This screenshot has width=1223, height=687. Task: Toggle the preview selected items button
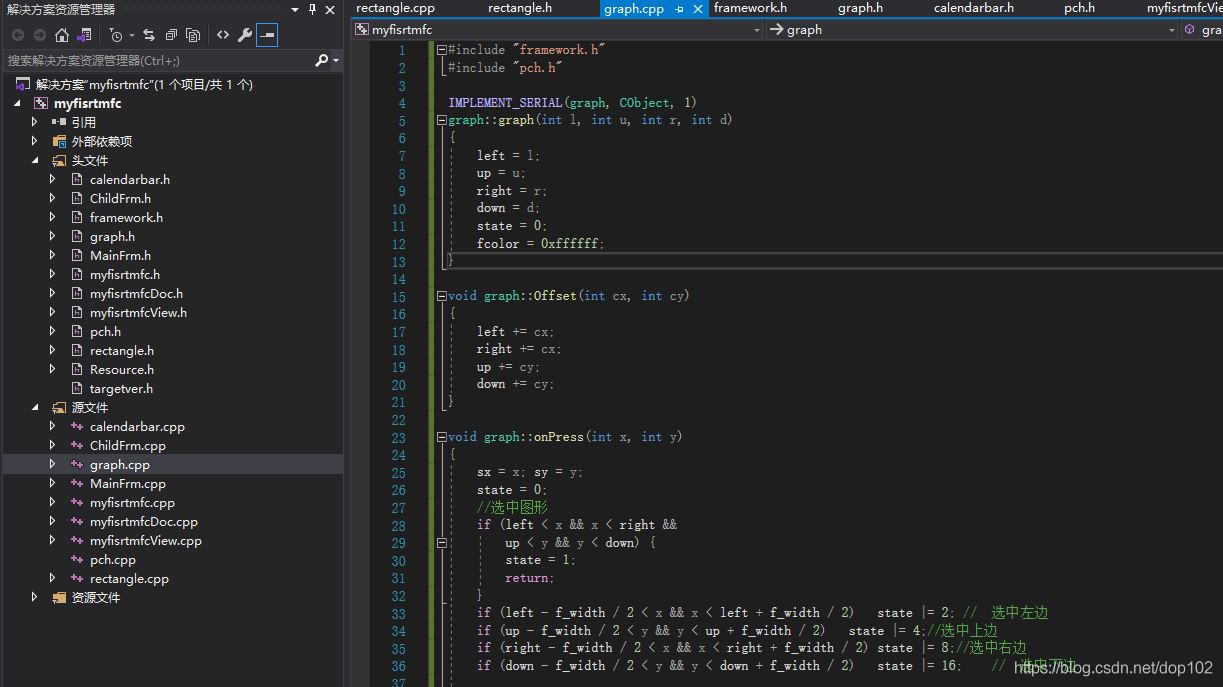[267, 35]
